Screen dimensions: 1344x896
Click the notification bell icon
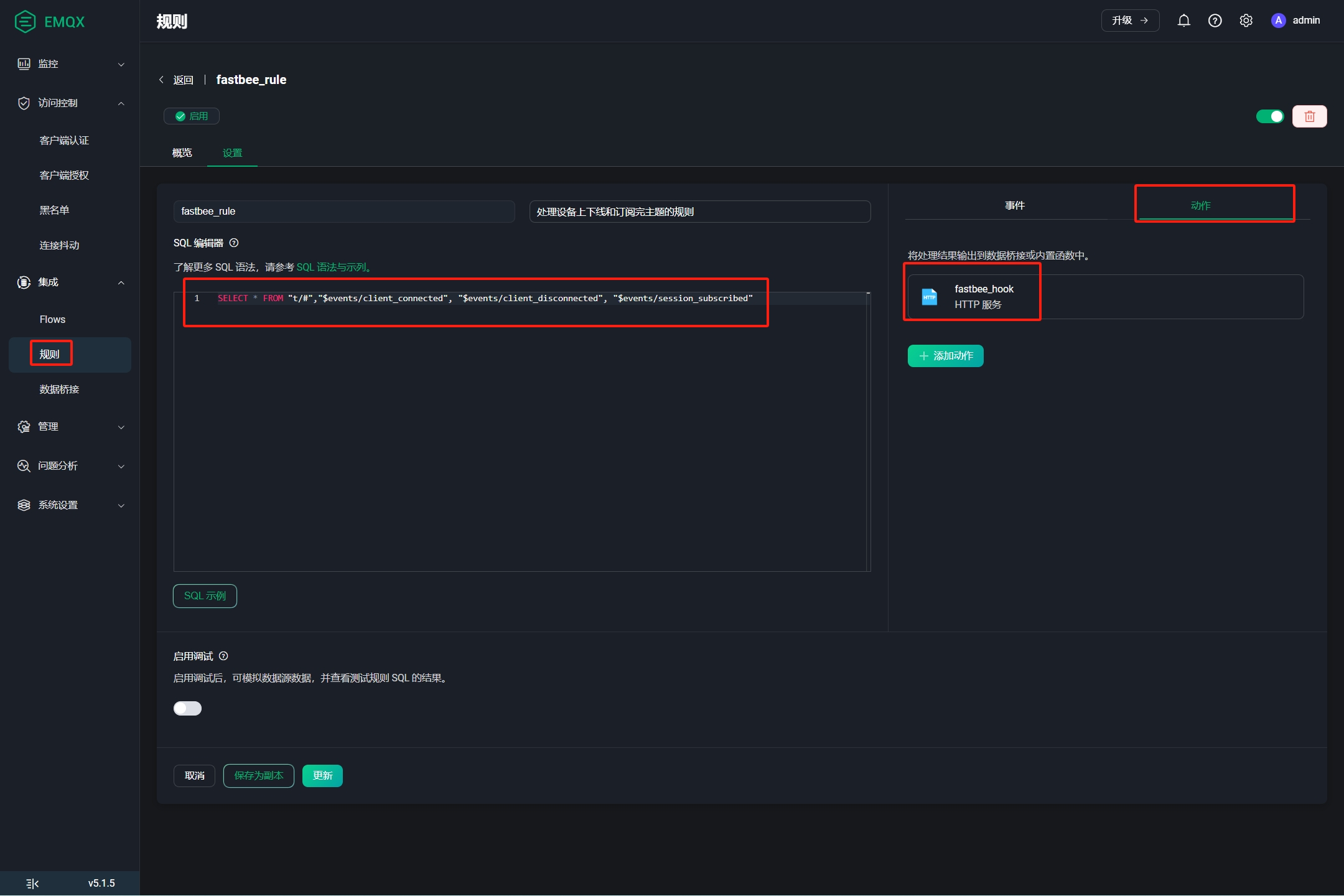coord(1183,21)
